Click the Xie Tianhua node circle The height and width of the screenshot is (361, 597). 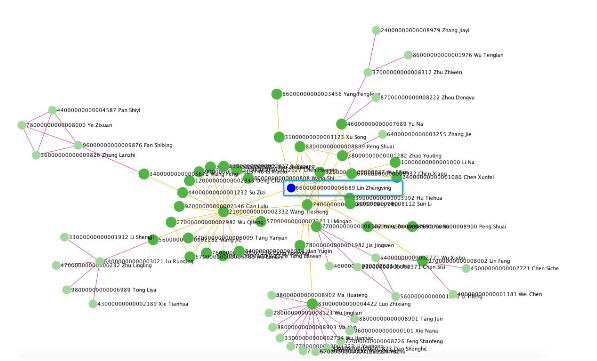[x=93, y=304]
